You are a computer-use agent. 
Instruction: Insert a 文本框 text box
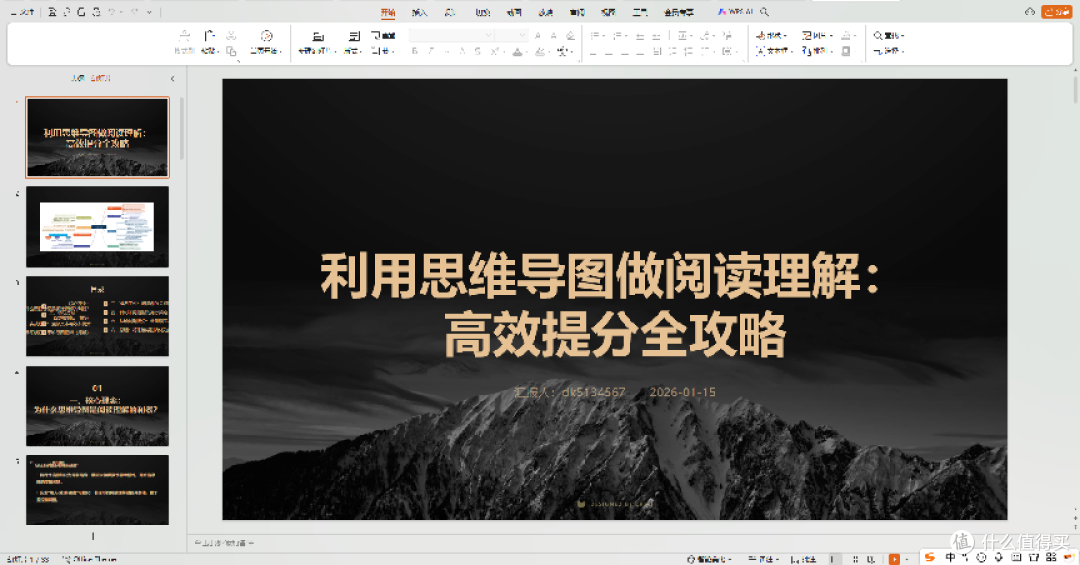pos(774,51)
